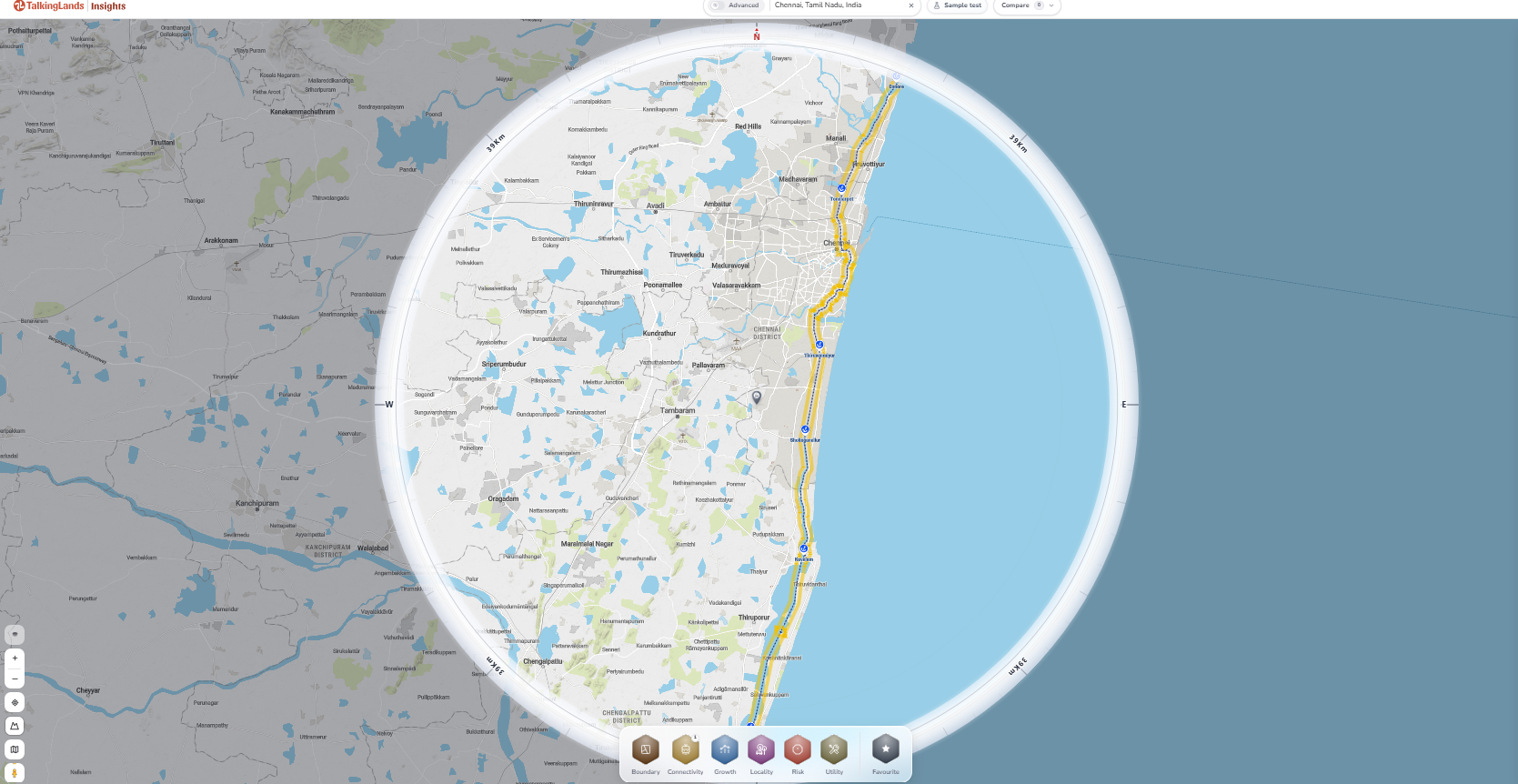Click the Kanakammachathram map label
This screenshot has width=1518, height=784.
coord(303,112)
